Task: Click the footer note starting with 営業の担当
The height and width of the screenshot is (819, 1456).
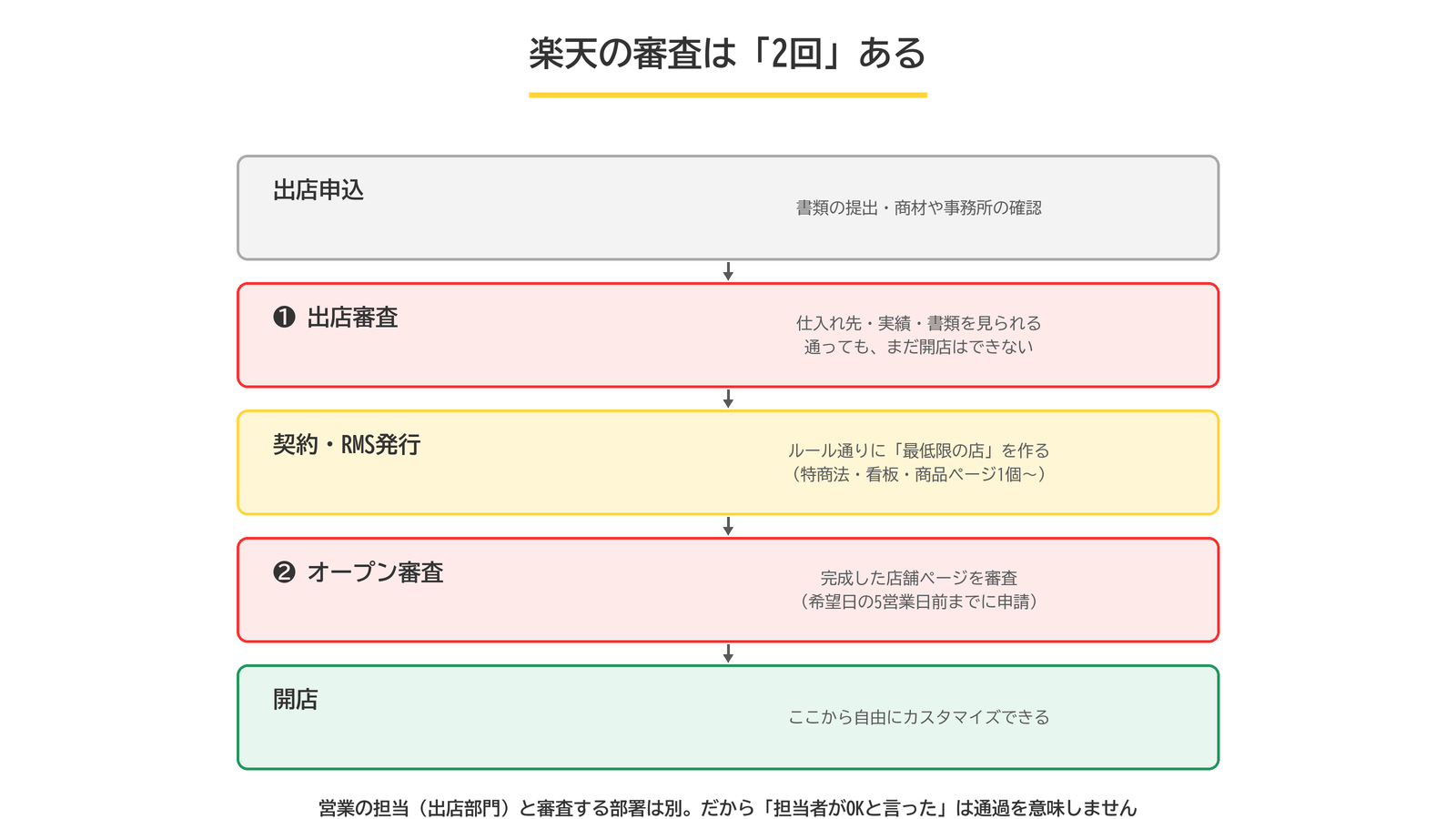Action: 727,808
